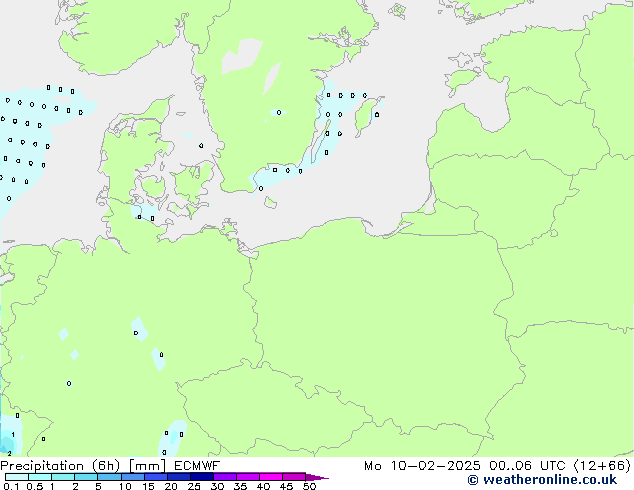The width and height of the screenshot is (634, 490).
Task: Click the date "10-02-2025" text
Action: click(x=435, y=466)
